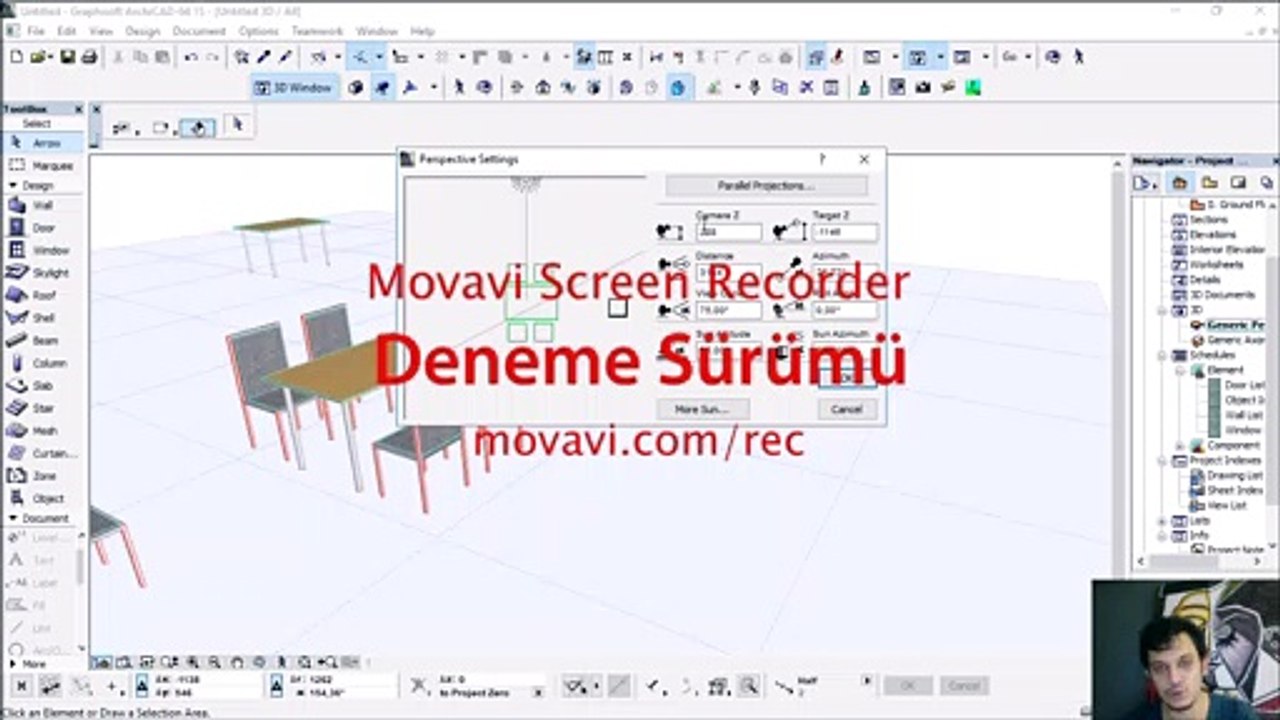The height and width of the screenshot is (720, 1280).
Task: Click the Perspective Settings help question mark
Action: tap(822, 159)
